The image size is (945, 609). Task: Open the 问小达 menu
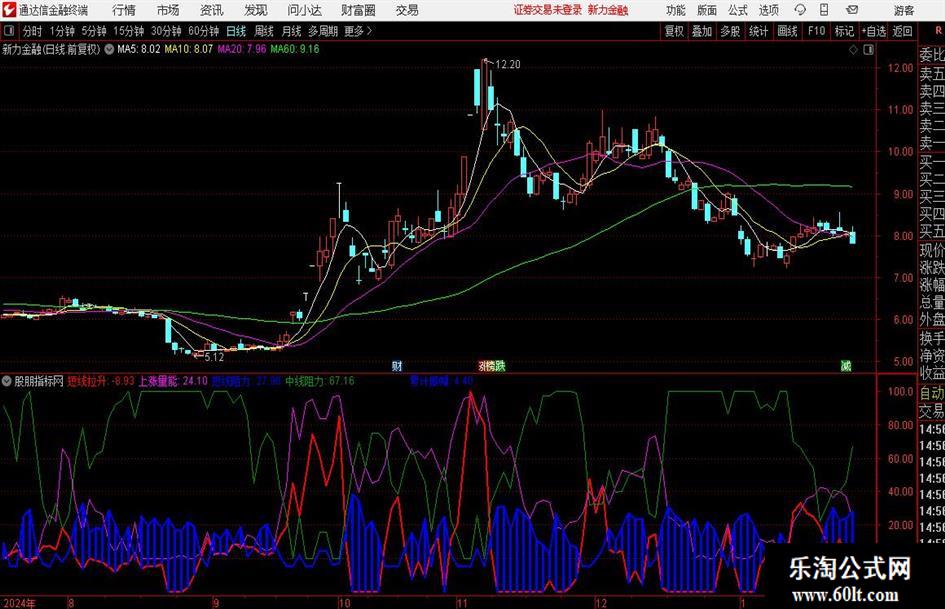[x=304, y=10]
